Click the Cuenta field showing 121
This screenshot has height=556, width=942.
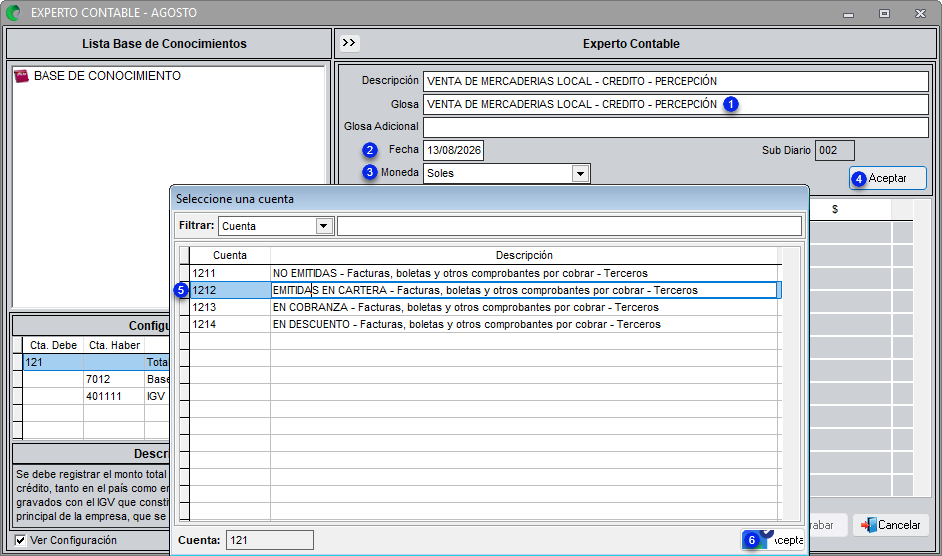pos(270,540)
